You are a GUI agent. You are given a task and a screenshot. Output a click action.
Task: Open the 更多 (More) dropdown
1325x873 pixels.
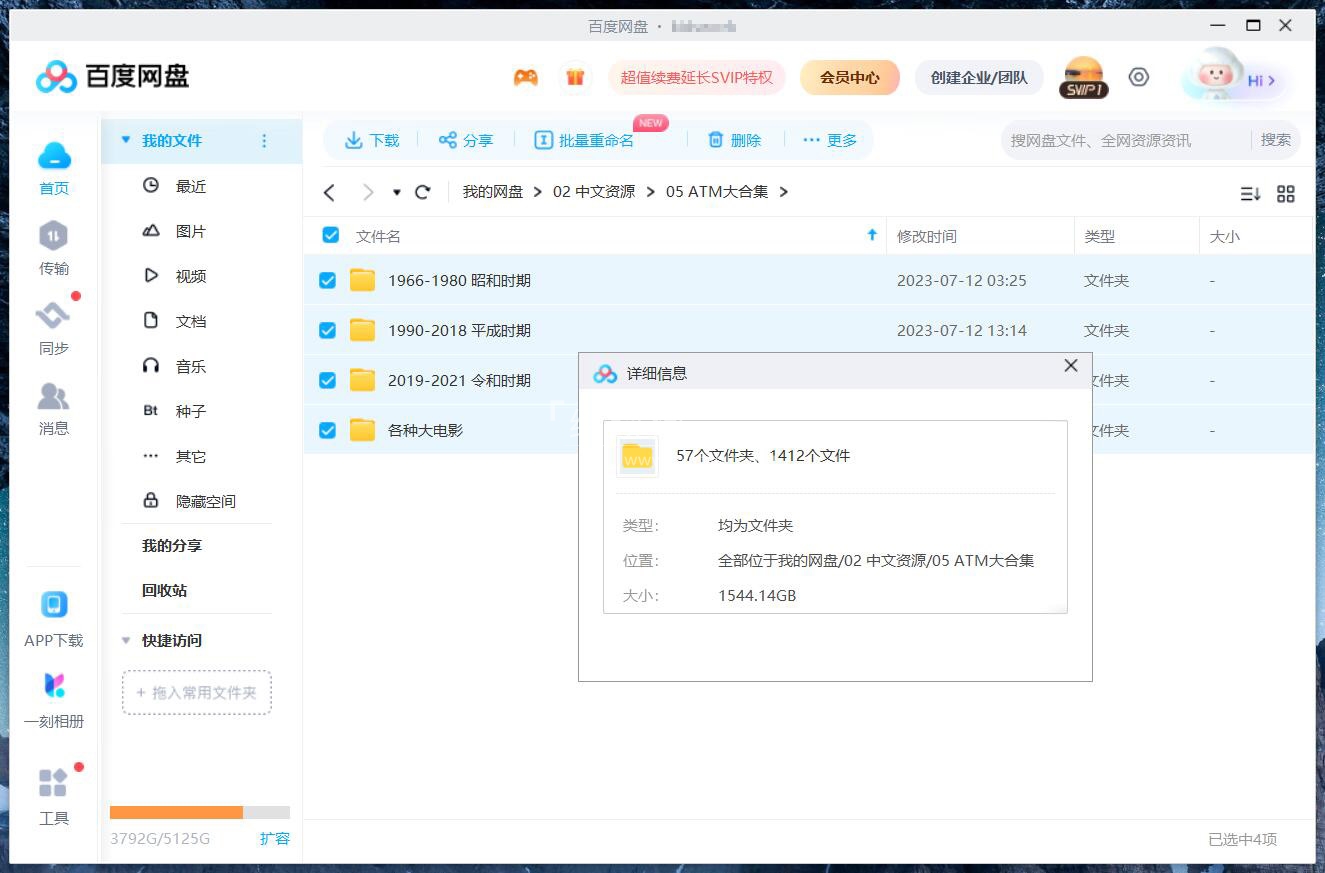click(x=832, y=140)
